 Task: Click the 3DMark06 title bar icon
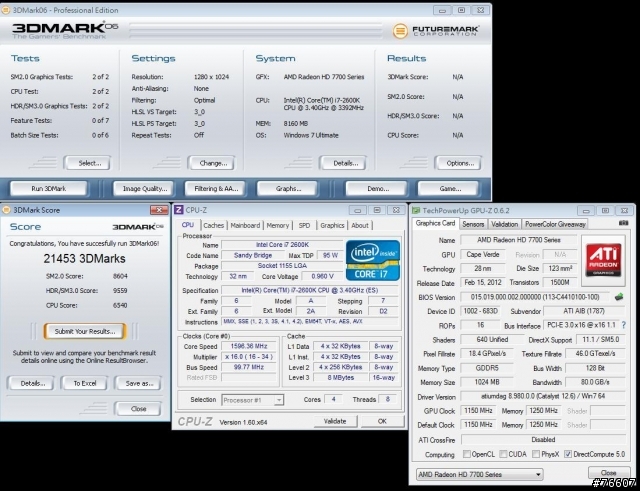pos(6,10)
